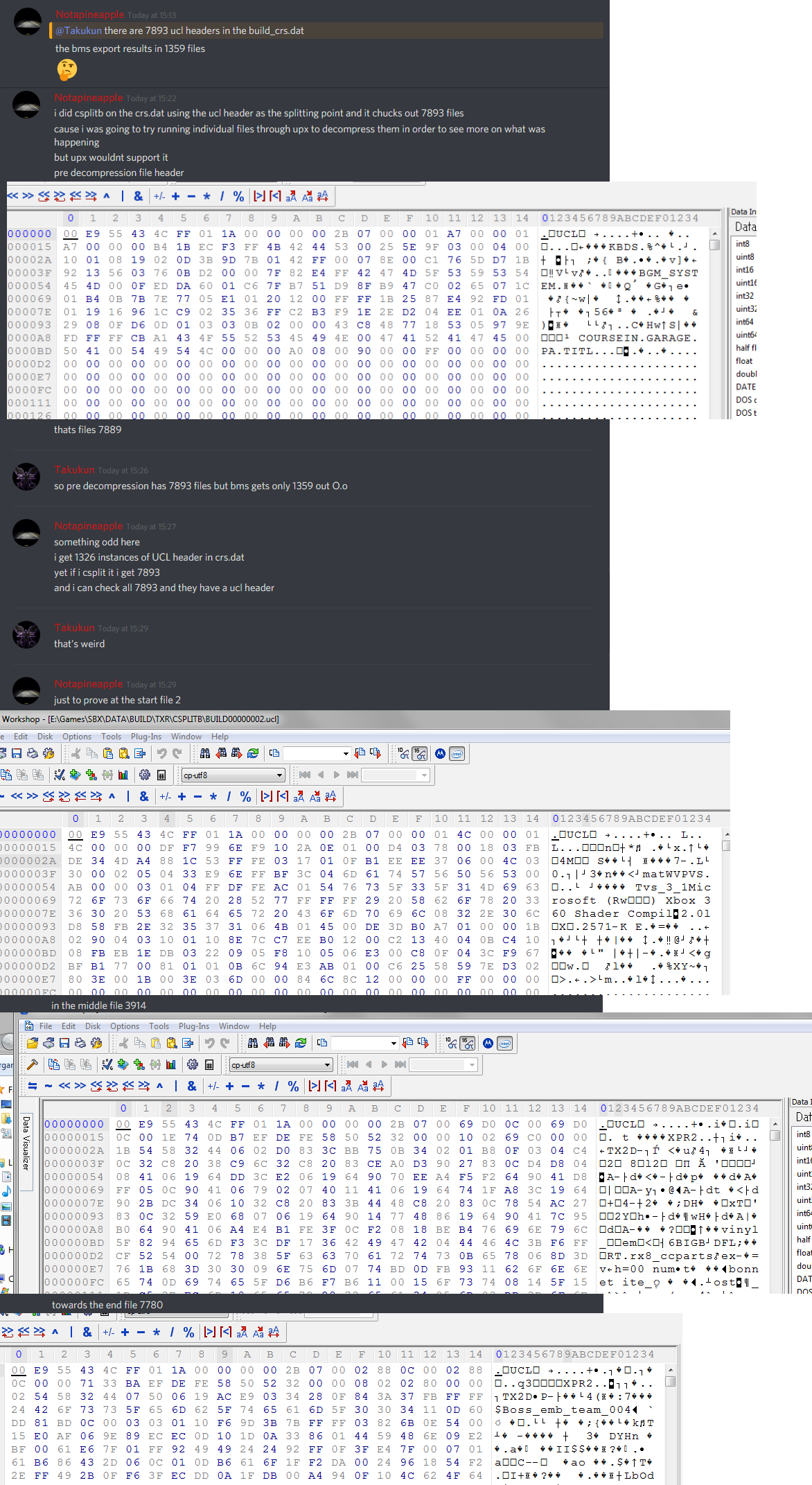Open cp-utf8 encoding dropdown in file 3914 window

[281, 1064]
